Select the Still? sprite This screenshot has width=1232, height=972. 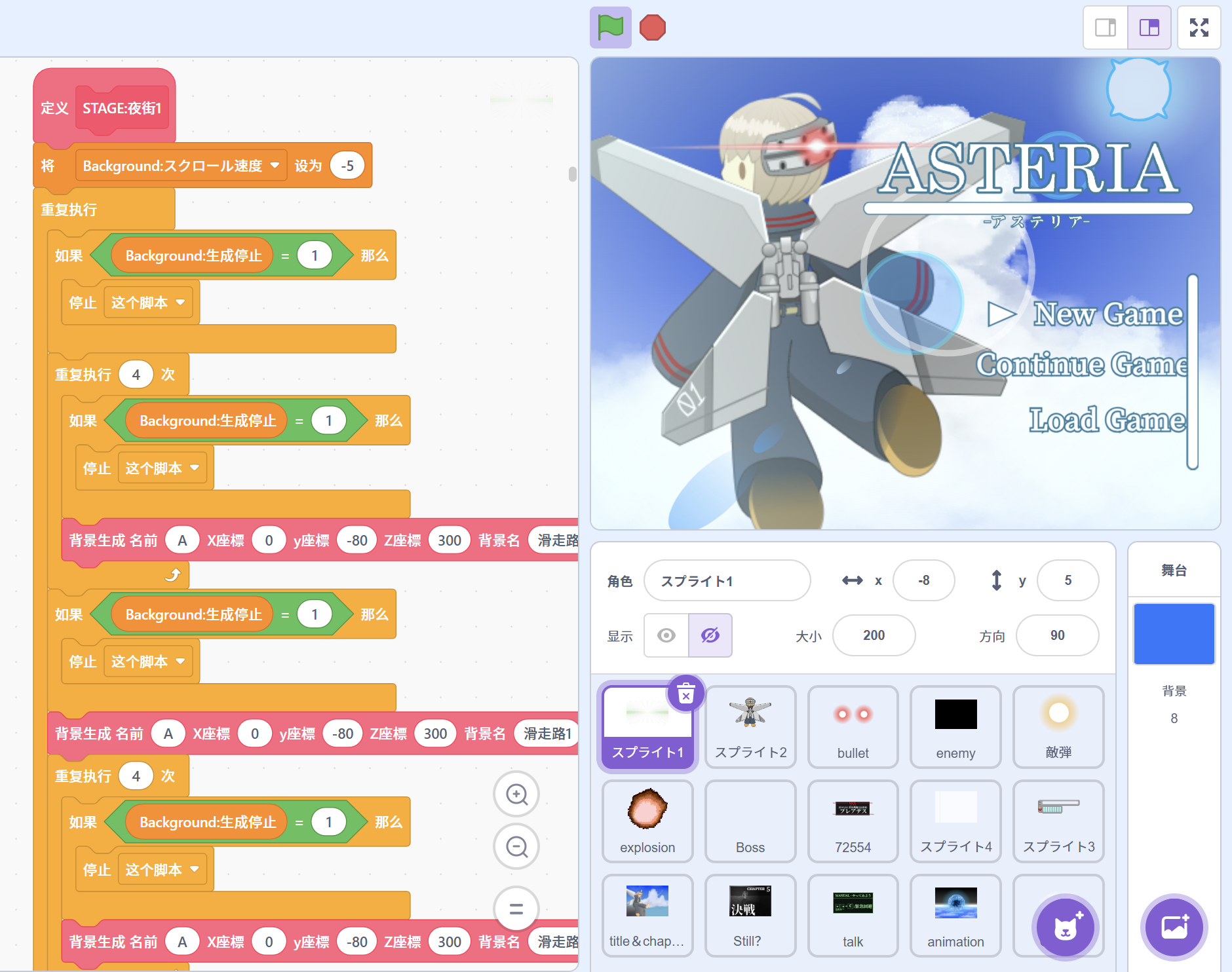750,915
